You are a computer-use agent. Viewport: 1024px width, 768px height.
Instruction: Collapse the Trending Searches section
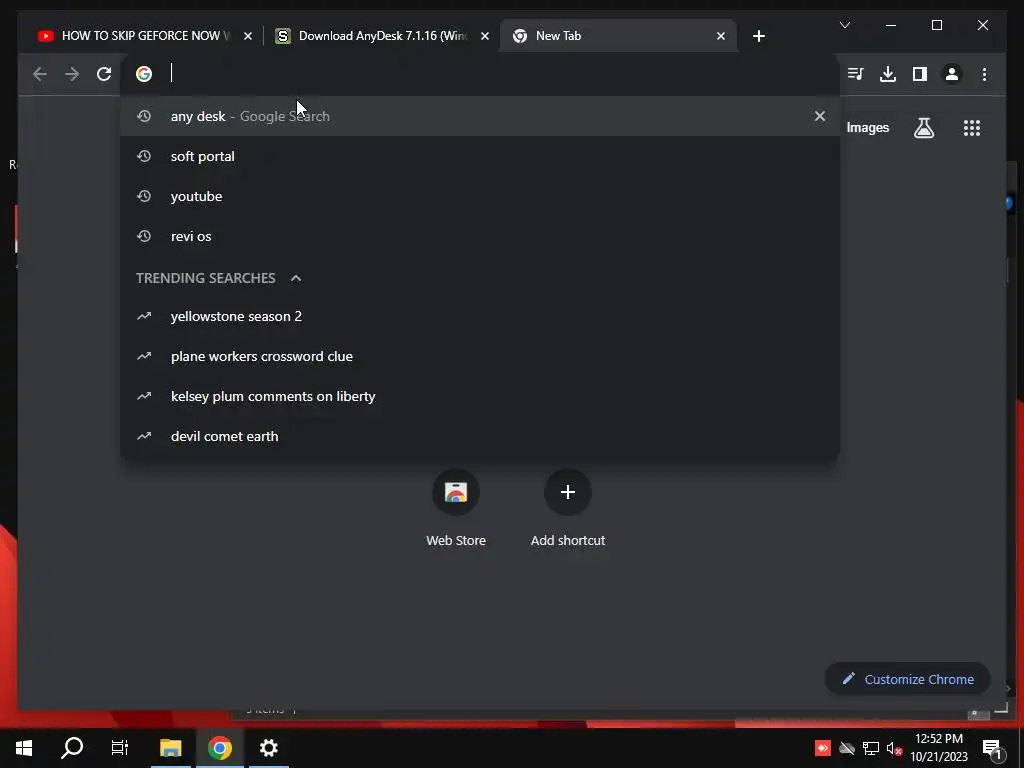tap(296, 278)
